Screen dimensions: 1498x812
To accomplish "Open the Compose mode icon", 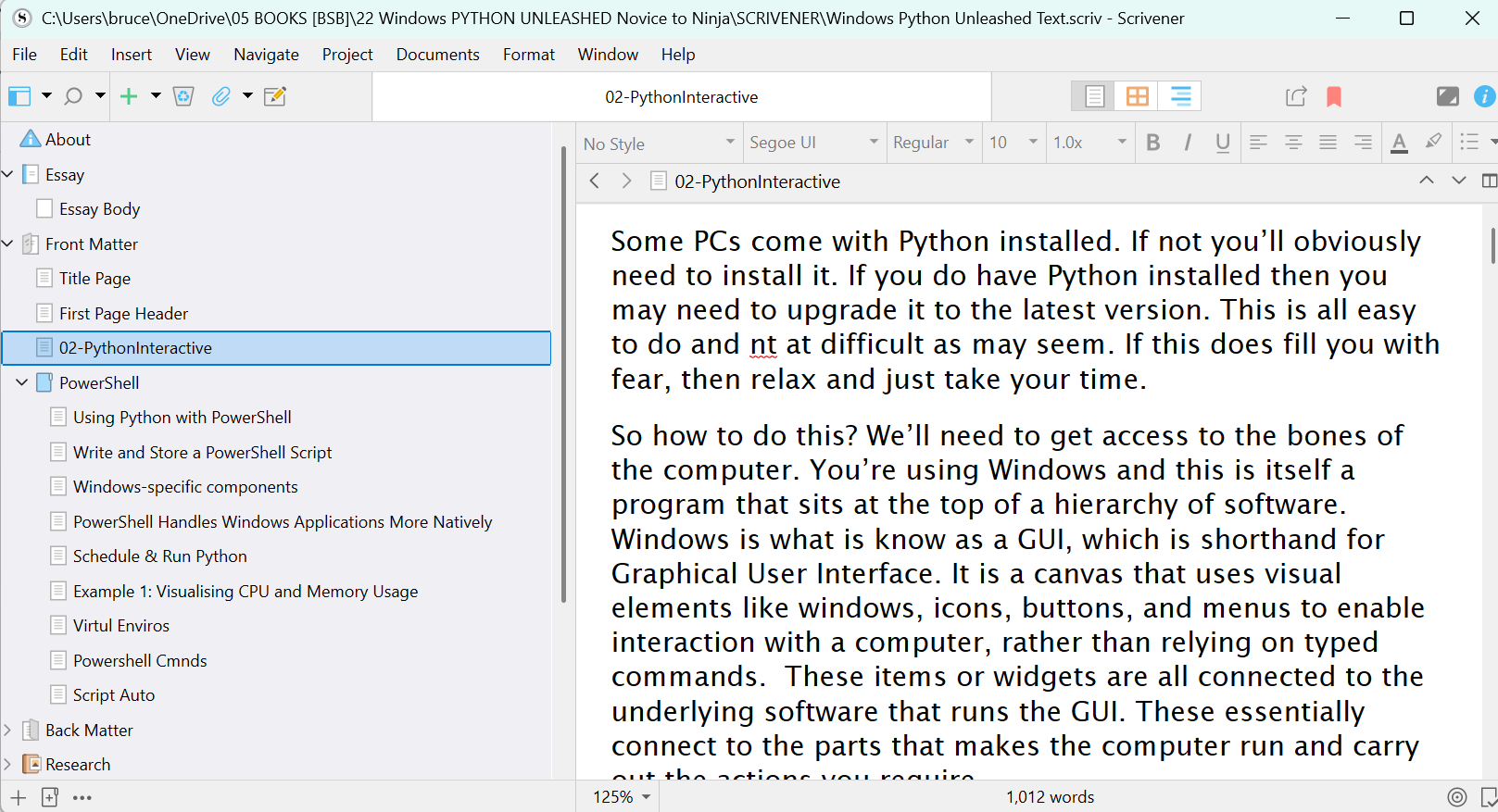I will click(1447, 96).
